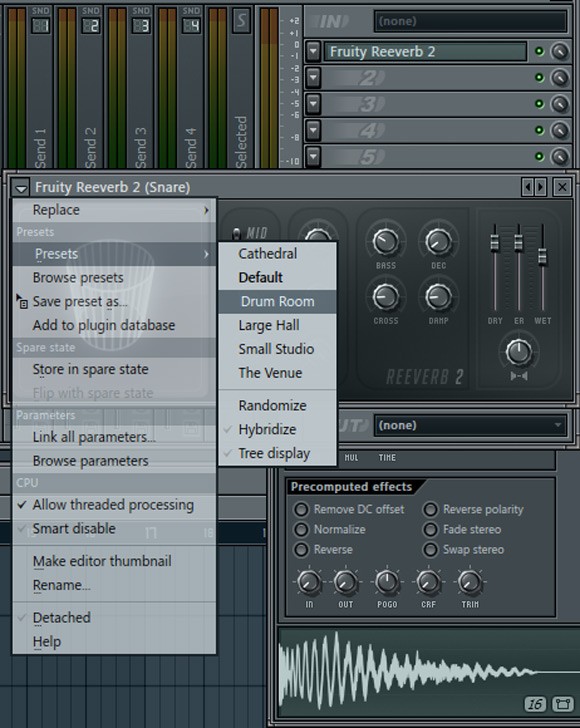Choose the Large Hall preset
The image size is (580, 728).
point(277,325)
